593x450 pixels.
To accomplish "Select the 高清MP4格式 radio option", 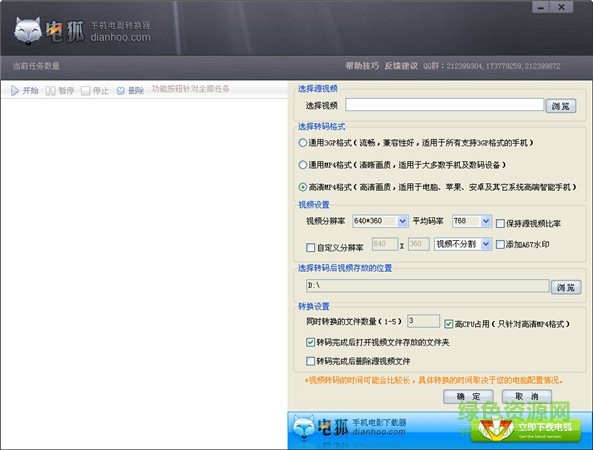I will 303,187.
